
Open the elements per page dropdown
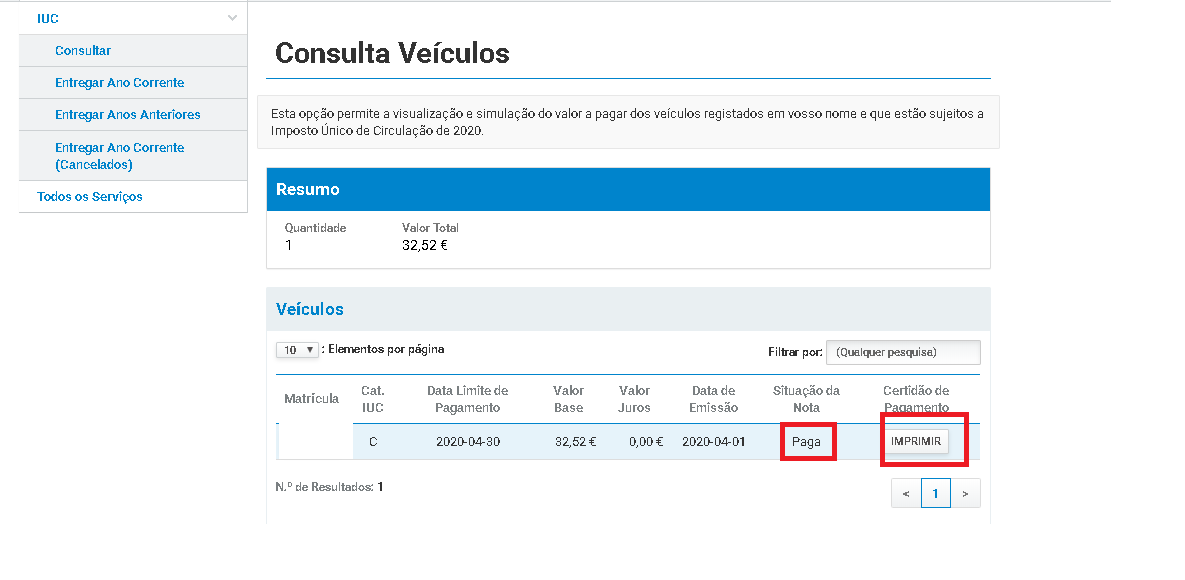(298, 350)
